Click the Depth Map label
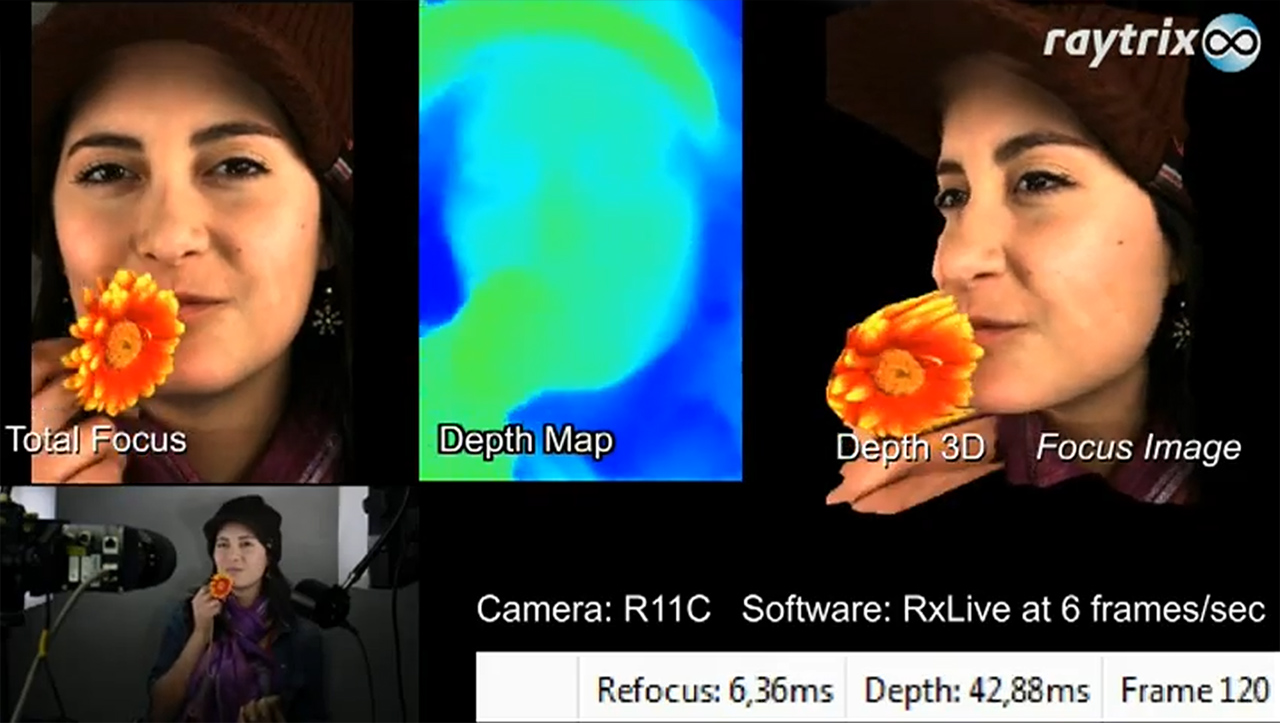This screenshot has width=1280, height=723. point(525,440)
